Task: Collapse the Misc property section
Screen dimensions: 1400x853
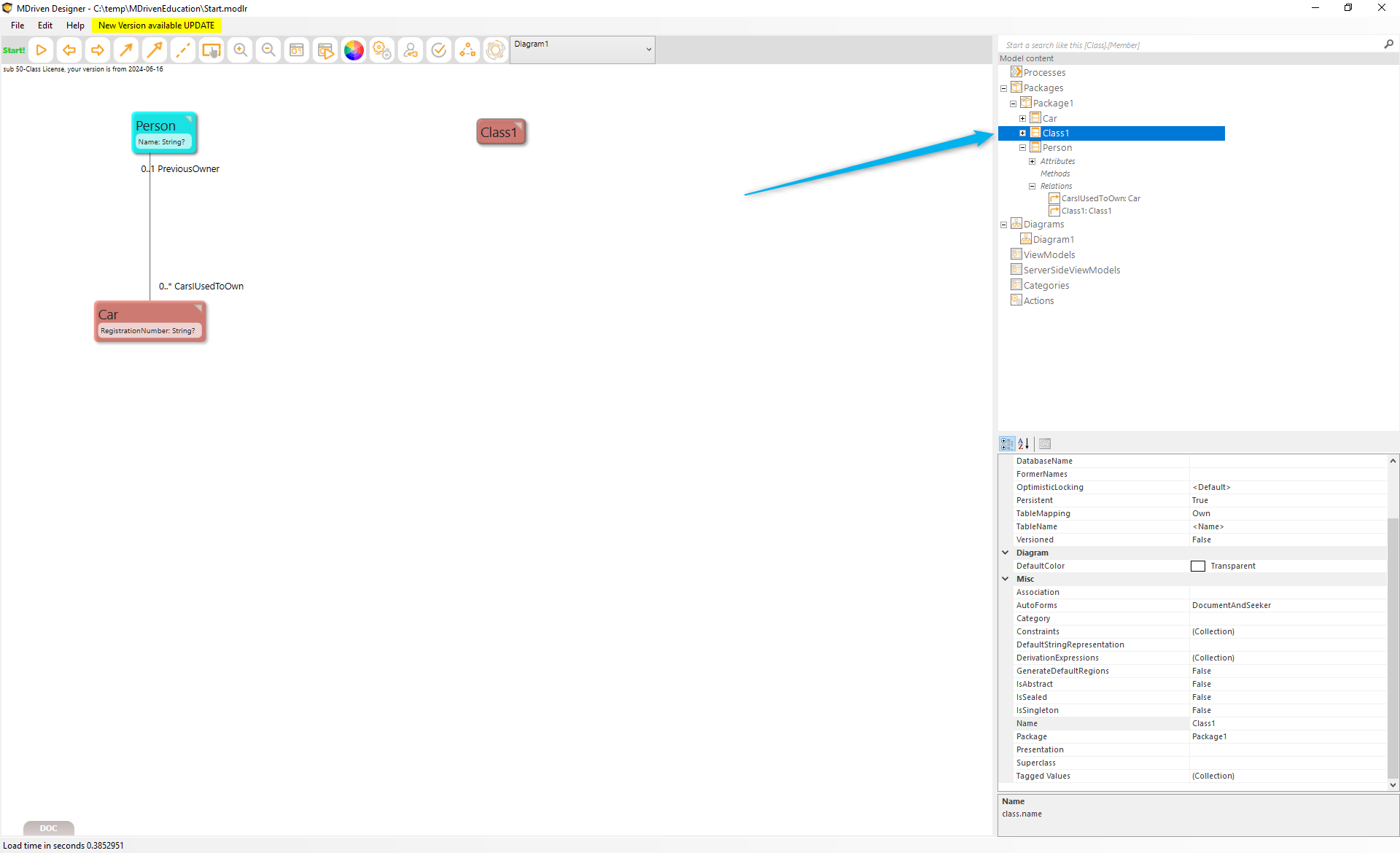Action: point(1006,579)
